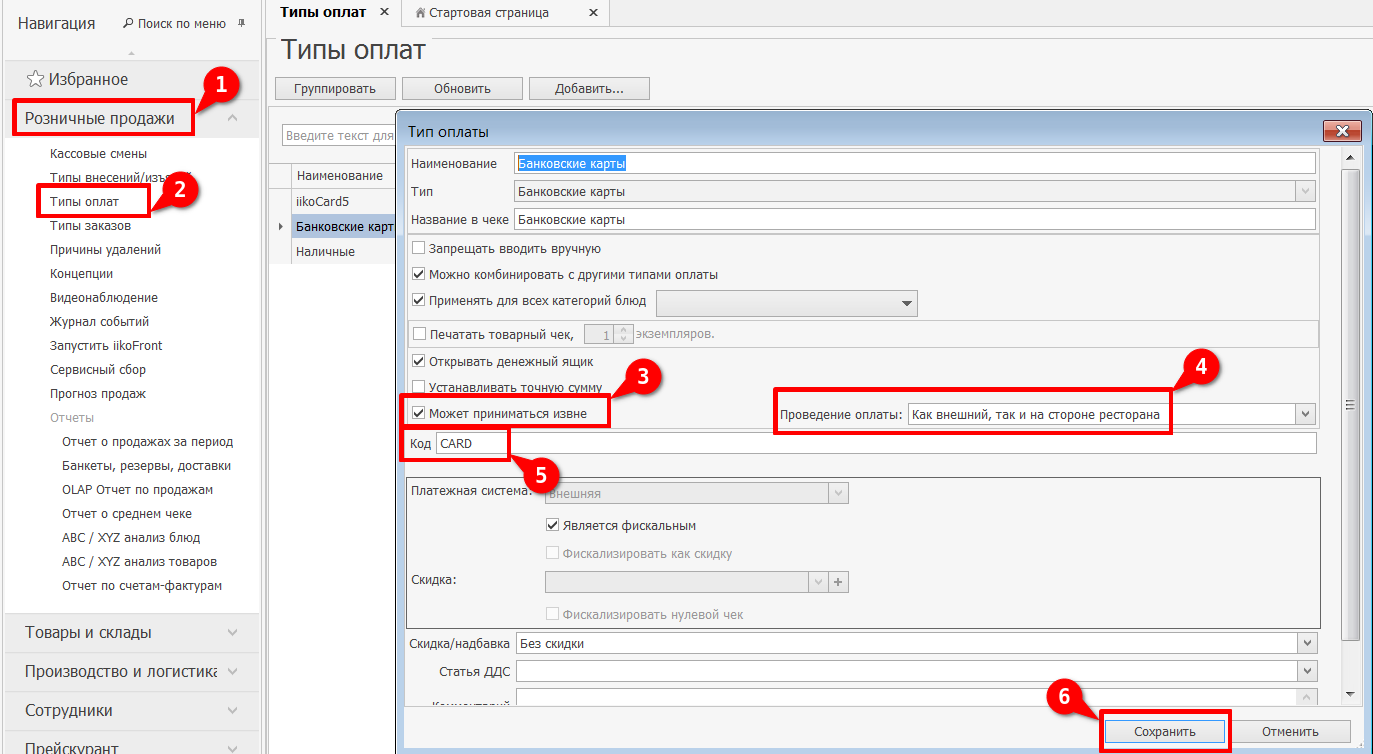Click the Favorites star icon
The image size is (1373, 754).
35,80
